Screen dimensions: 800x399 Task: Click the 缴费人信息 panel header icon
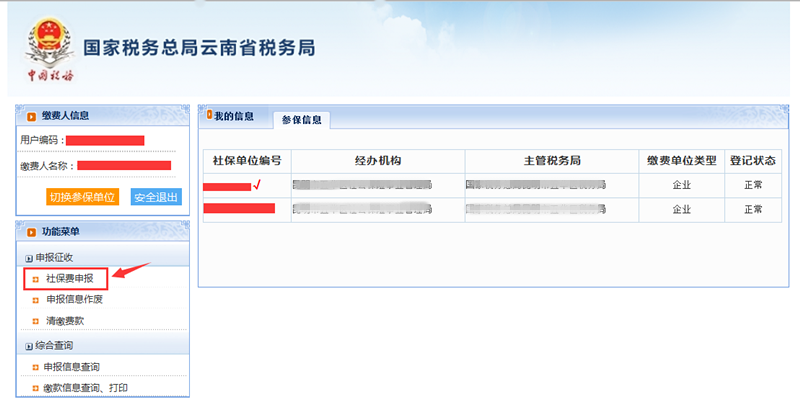tap(32, 117)
